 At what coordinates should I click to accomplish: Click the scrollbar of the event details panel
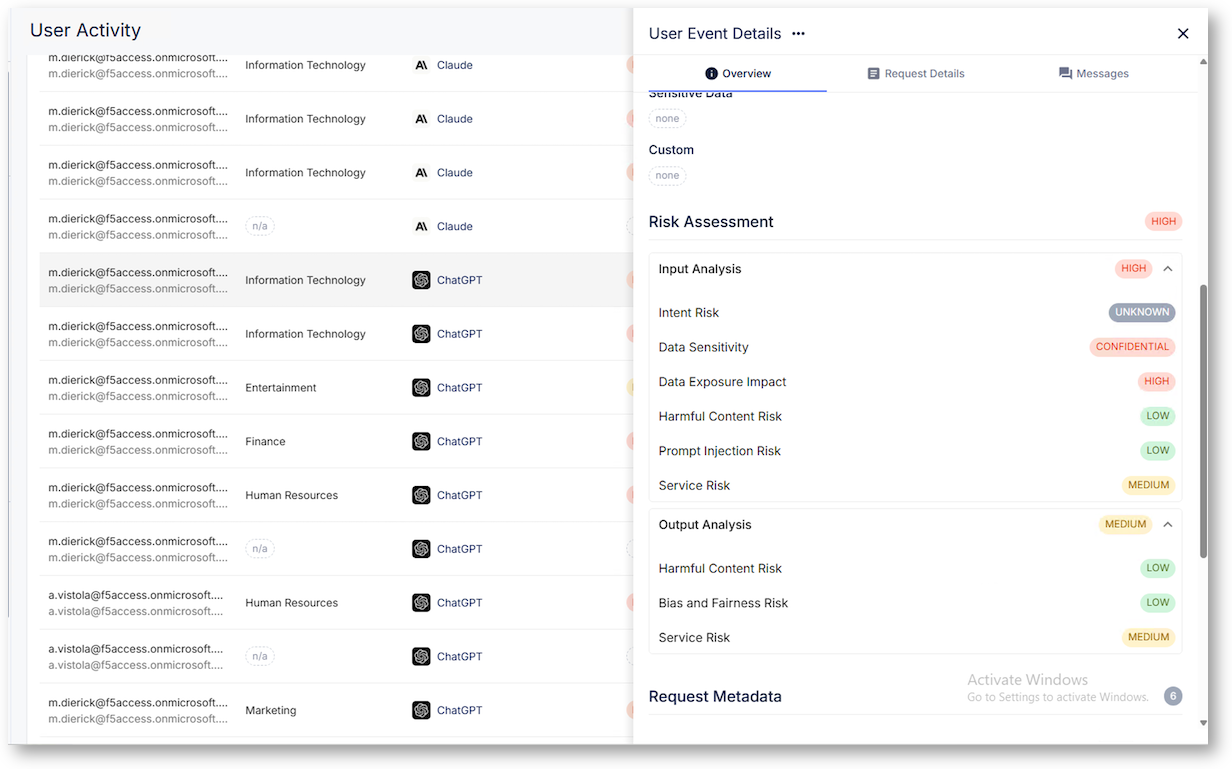[x=1203, y=420]
